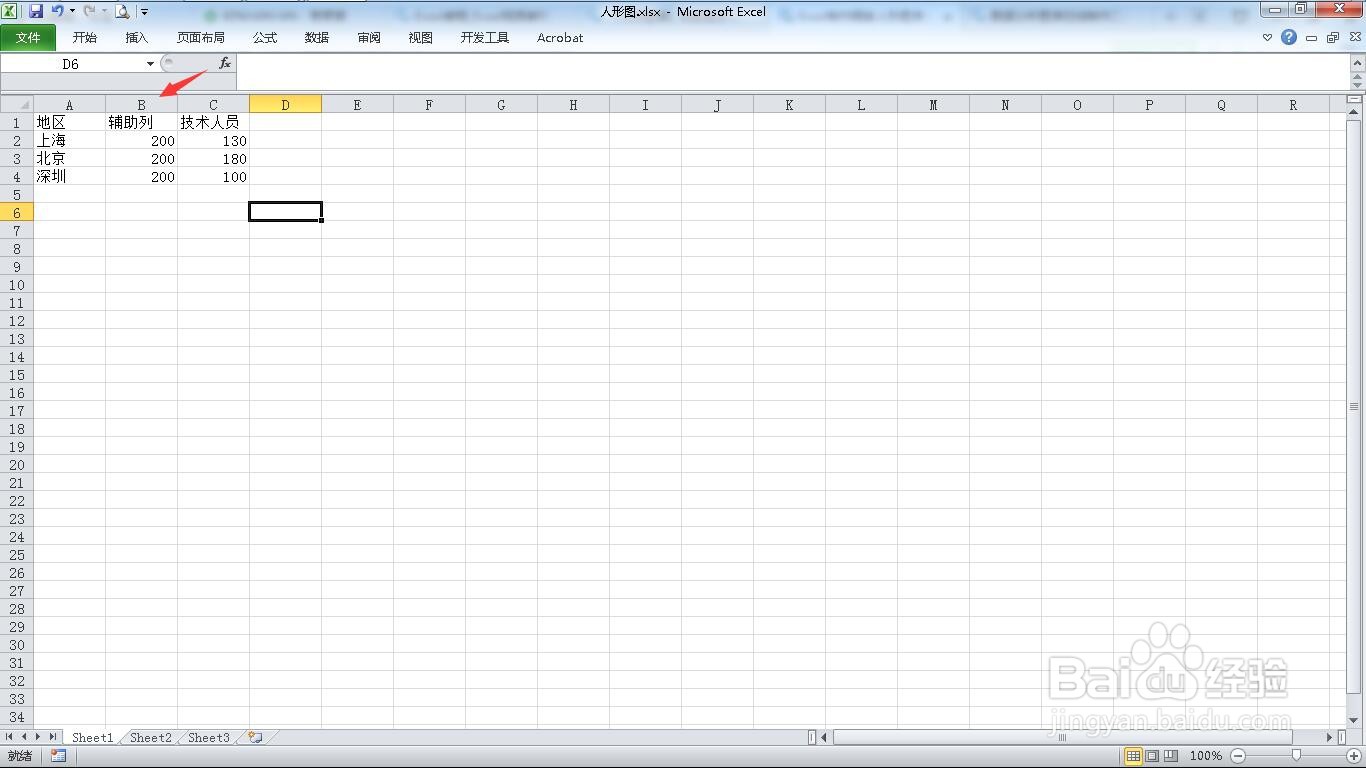Switch to the Sheet2 tab
This screenshot has height=768, width=1366.
point(151,737)
